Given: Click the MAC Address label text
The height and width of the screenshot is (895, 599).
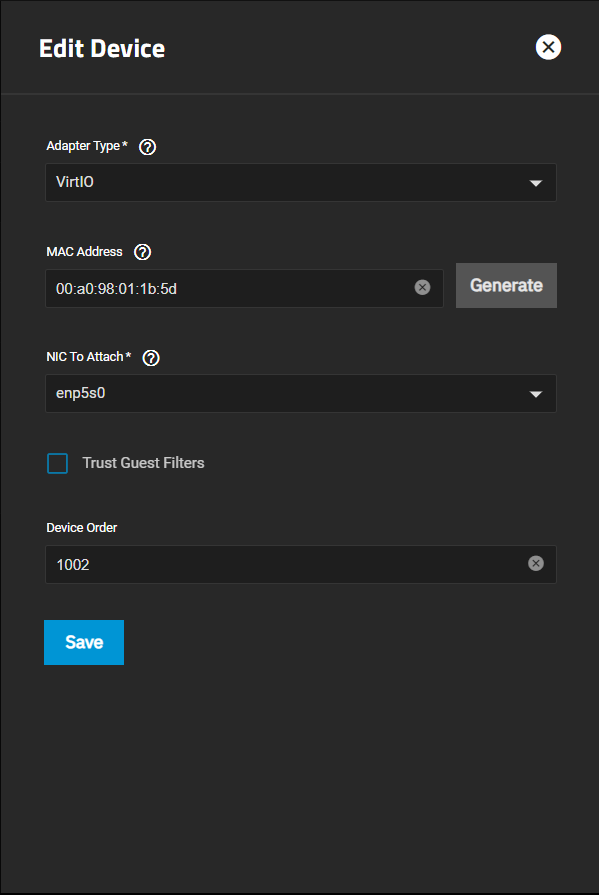Looking at the screenshot, I should [x=85, y=252].
